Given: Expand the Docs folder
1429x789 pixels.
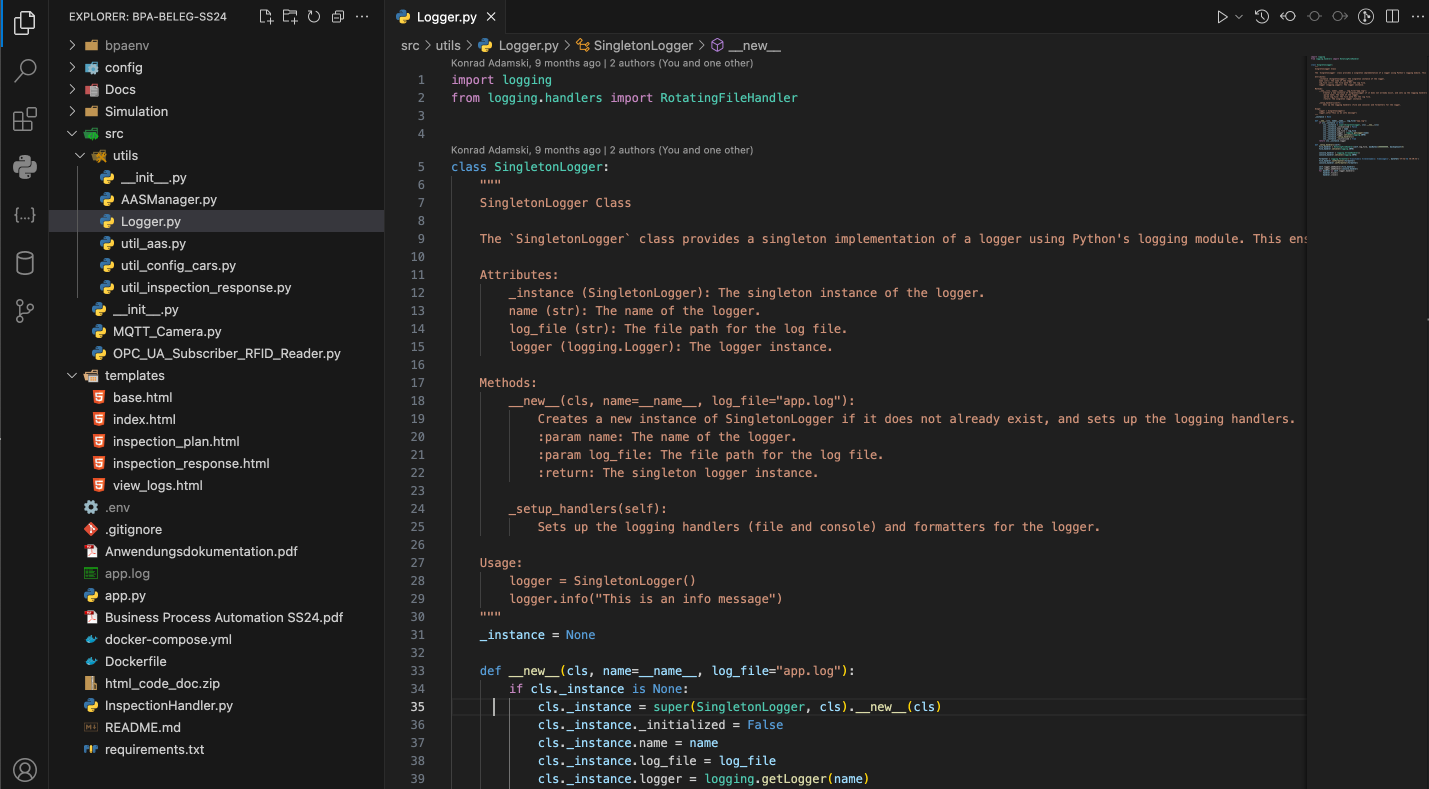Looking at the screenshot, I should coord(216,89).
